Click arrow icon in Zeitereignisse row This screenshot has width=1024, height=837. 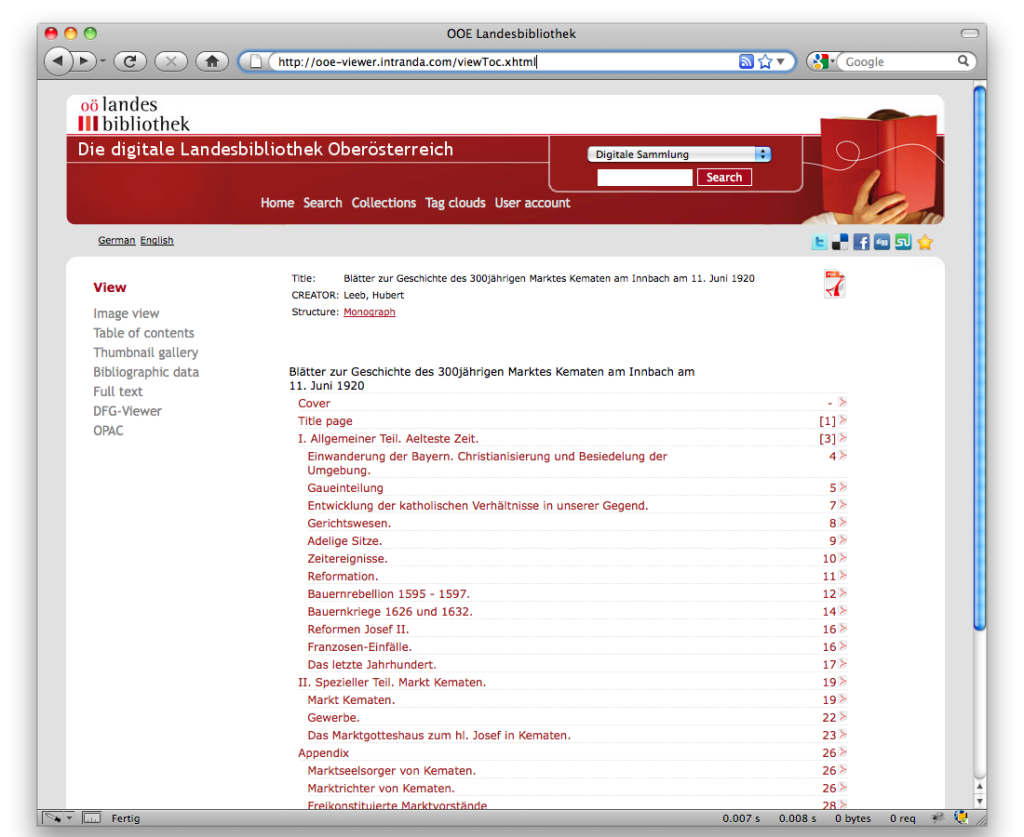(x=842, y=558)
